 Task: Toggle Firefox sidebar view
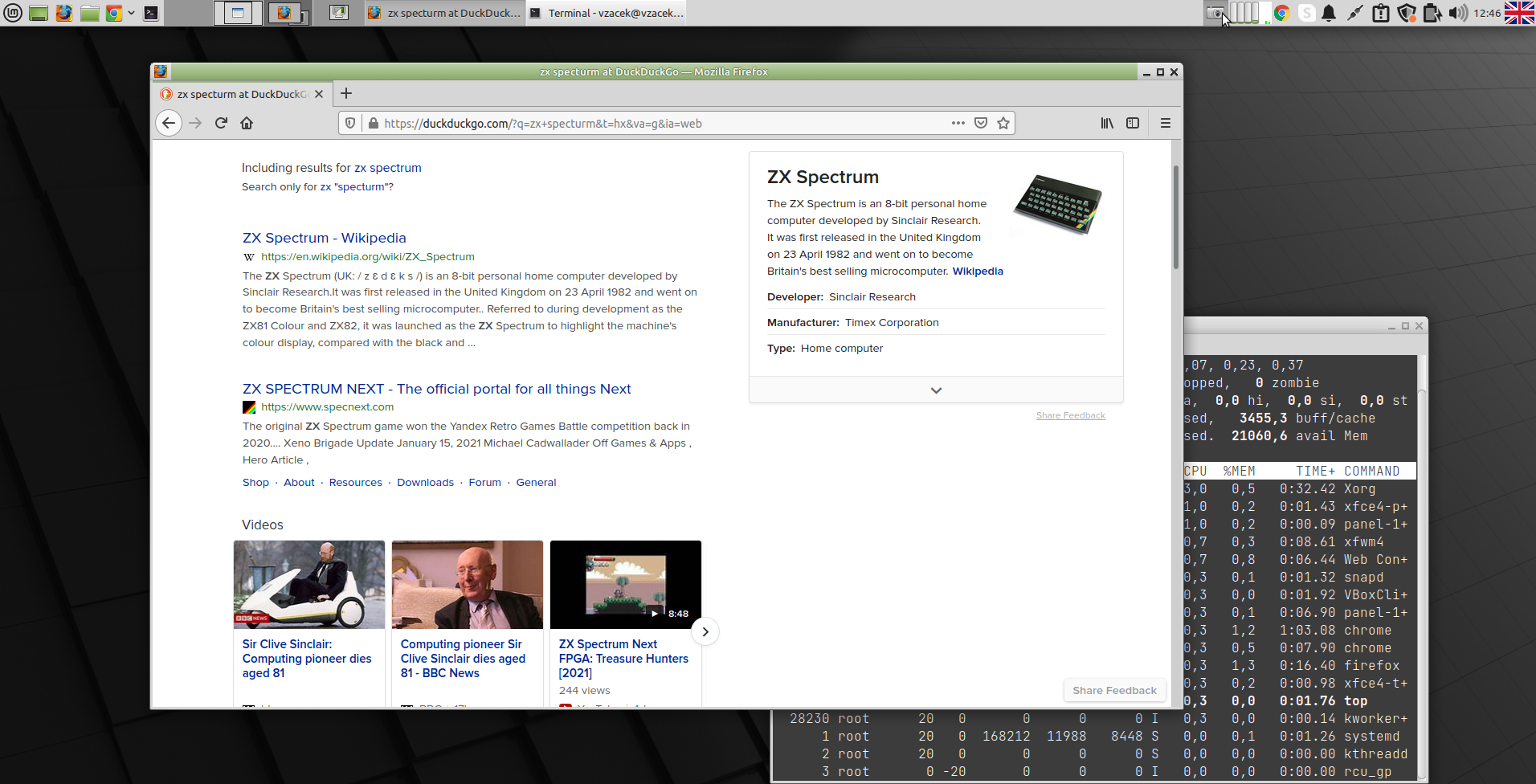click(1133, 123)
